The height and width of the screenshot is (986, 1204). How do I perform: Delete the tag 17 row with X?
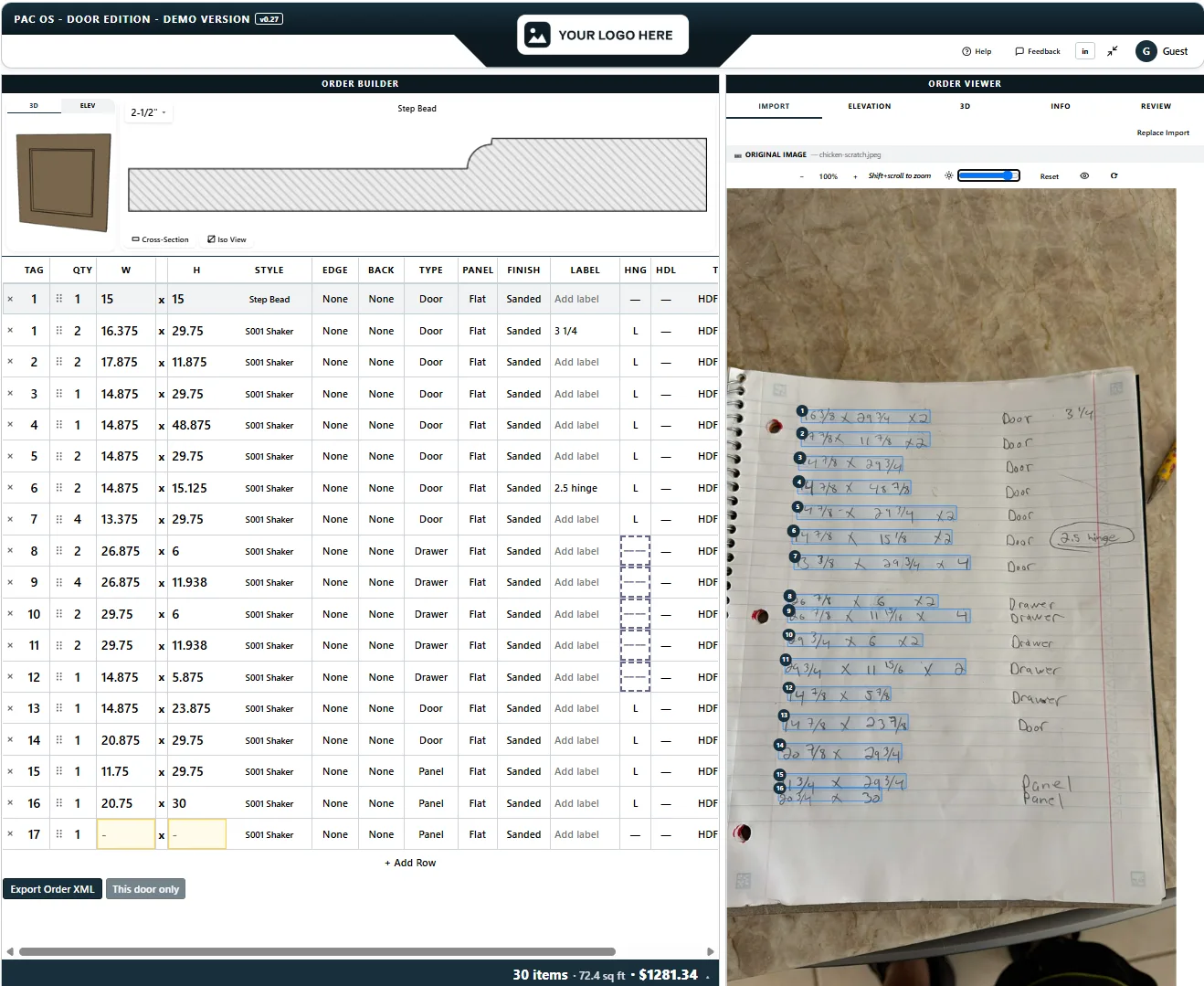click(10, 834)
